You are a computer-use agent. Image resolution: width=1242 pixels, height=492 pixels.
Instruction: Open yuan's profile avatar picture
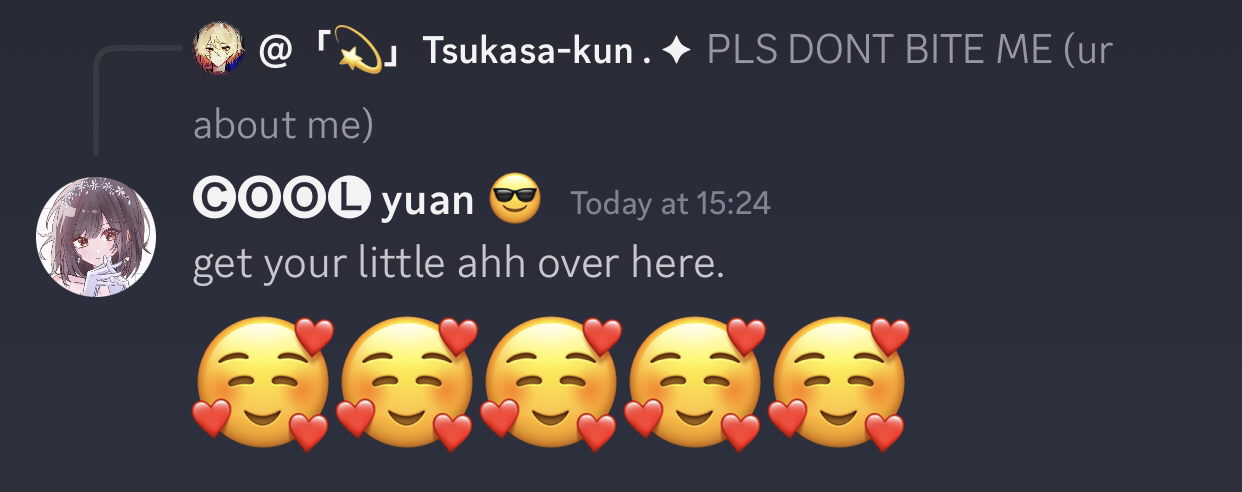click(96, 237)
